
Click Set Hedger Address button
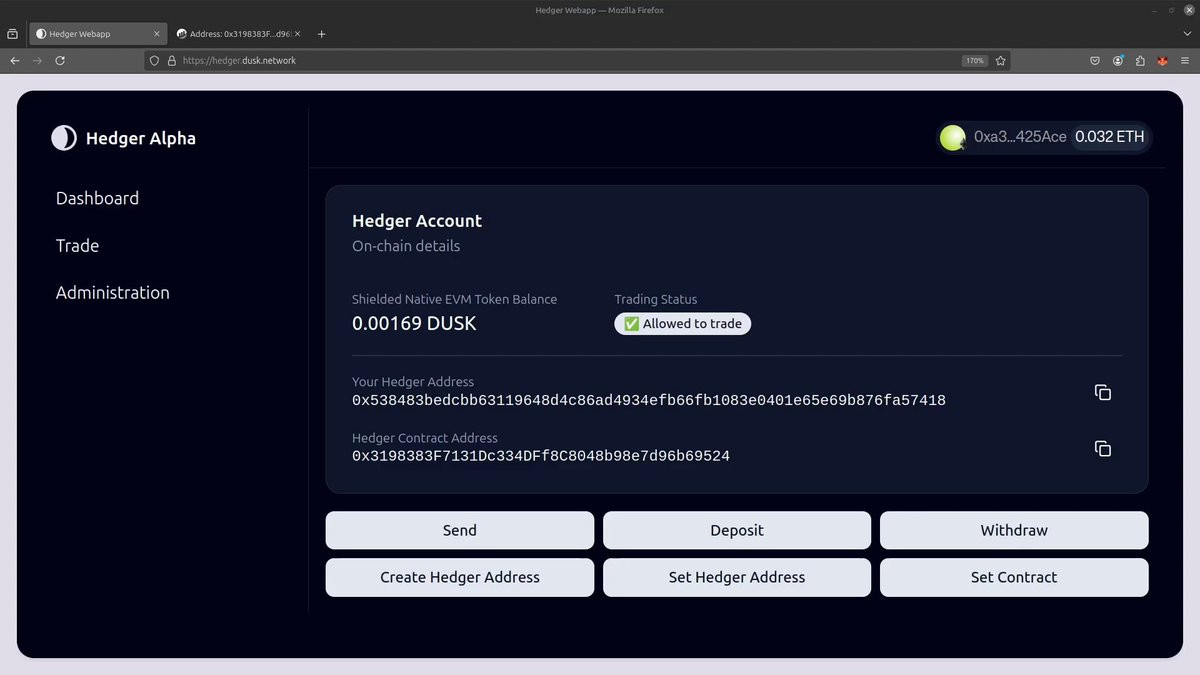point(737,577)
